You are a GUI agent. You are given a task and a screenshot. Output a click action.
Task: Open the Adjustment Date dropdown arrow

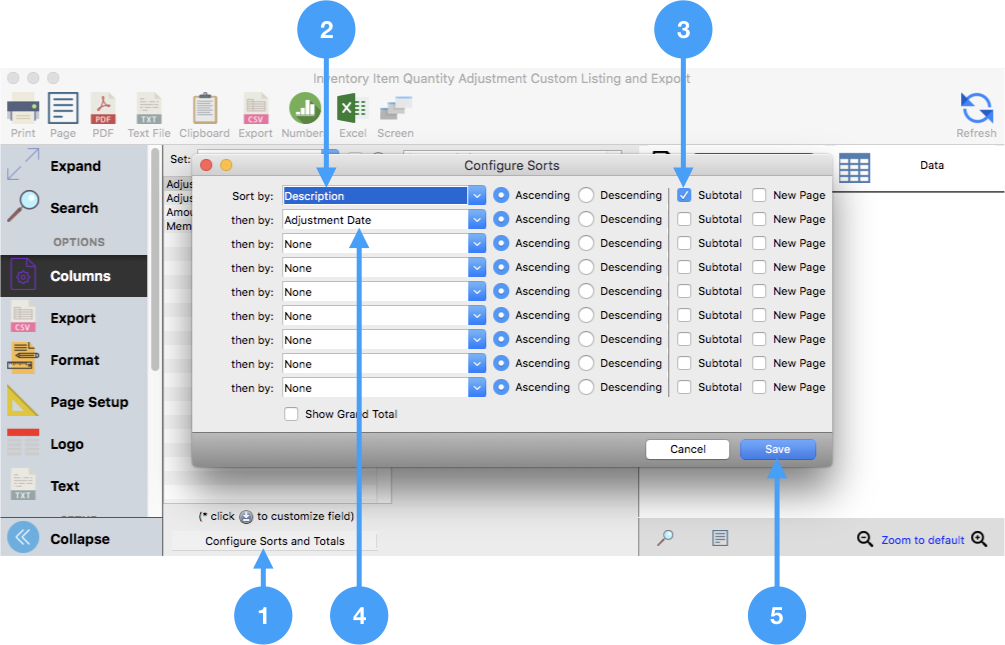tap(477, 220)
